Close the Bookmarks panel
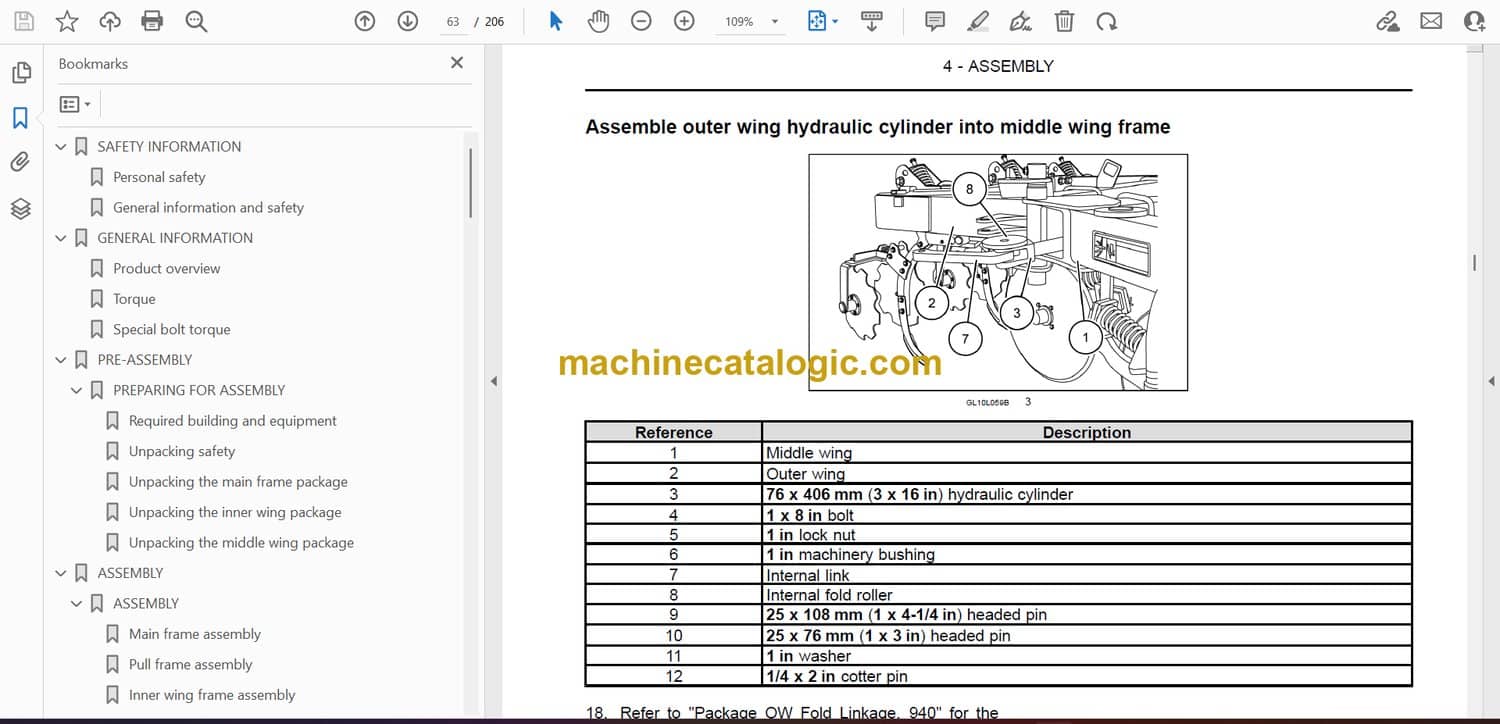This screenshot has height=724, width=1500. pyautogui.click(x=457, y=63)
